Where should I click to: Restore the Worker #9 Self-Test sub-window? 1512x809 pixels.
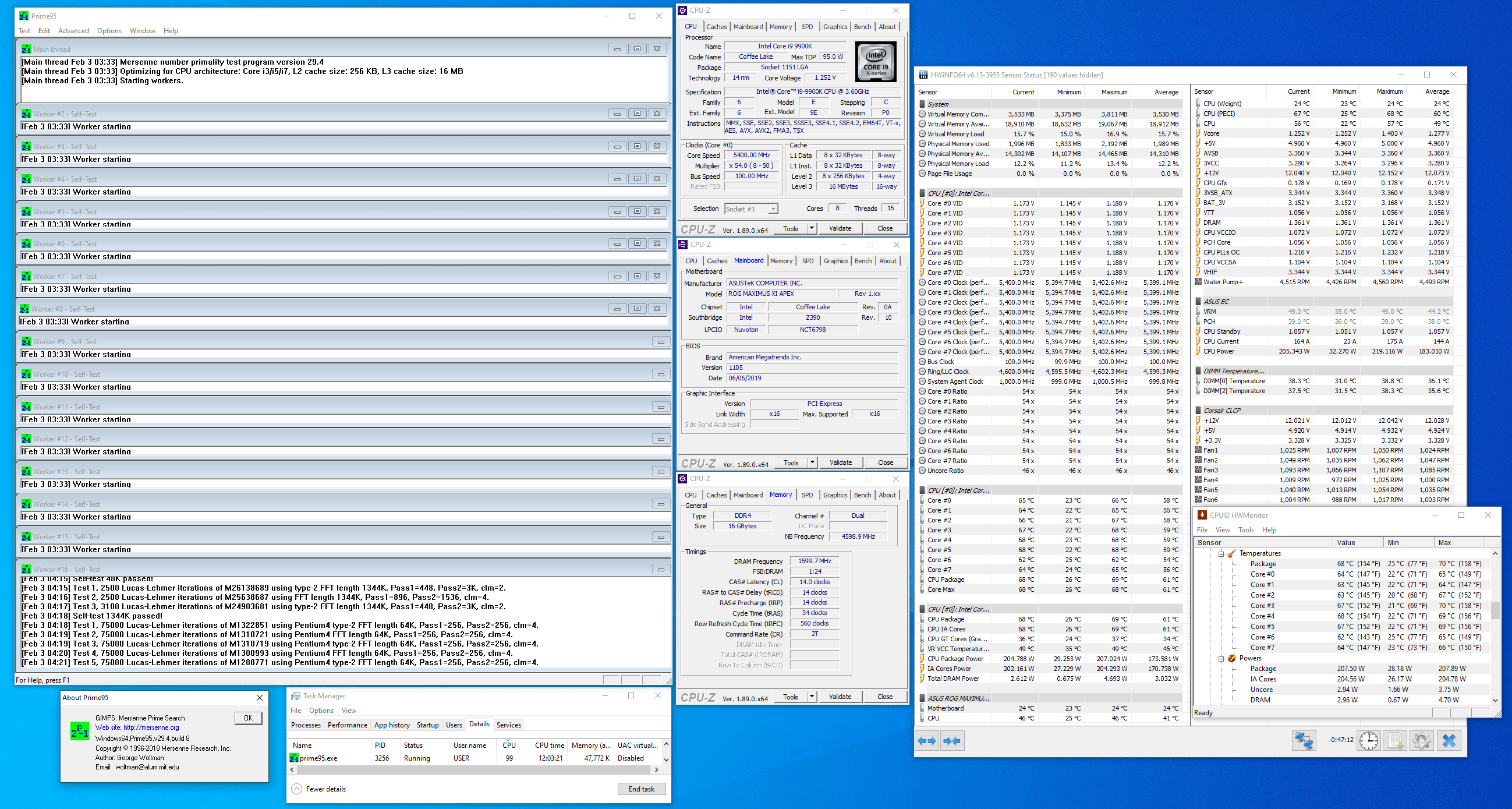[661, 342]
